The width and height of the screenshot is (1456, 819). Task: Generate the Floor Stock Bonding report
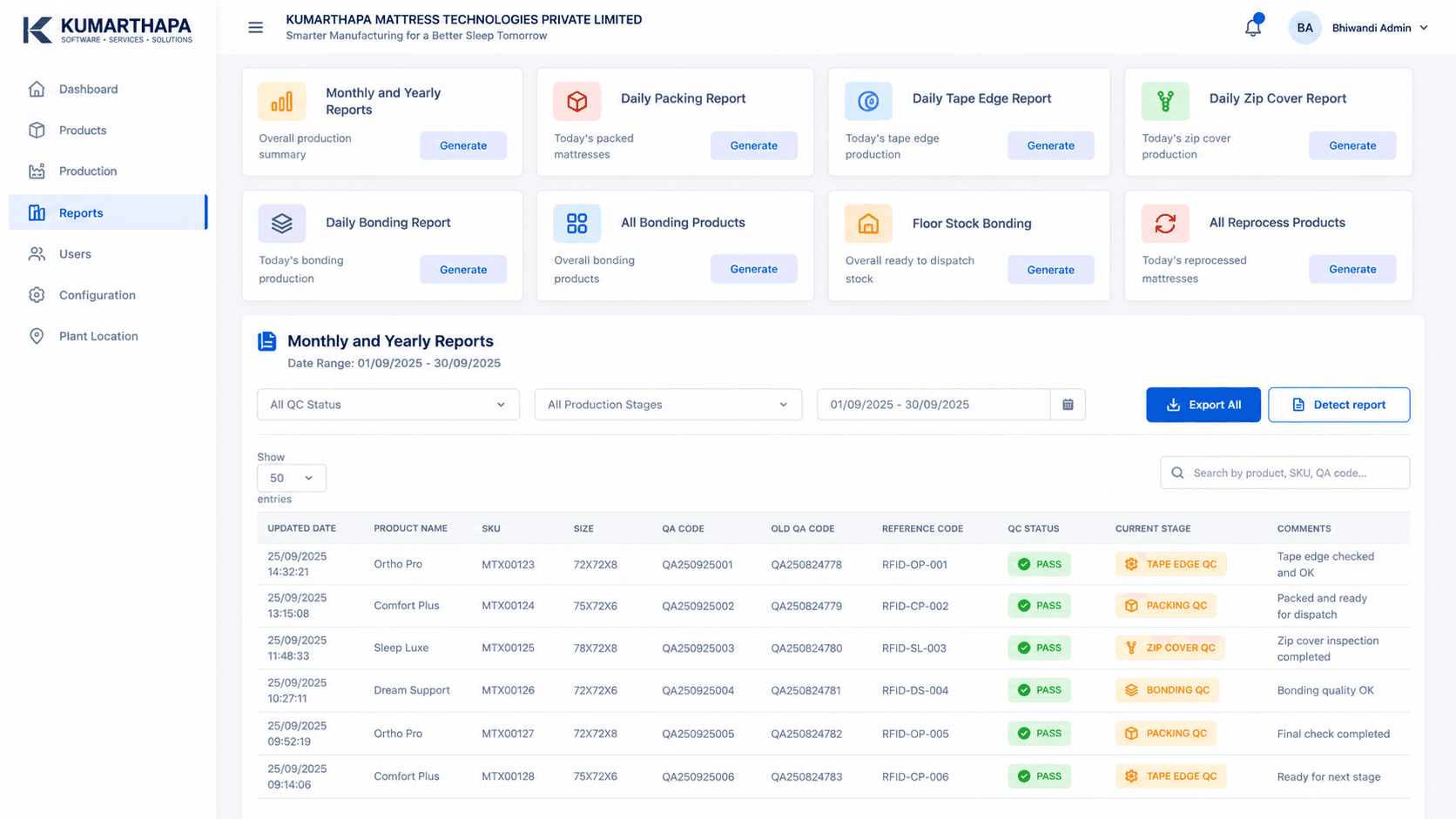click(1051, 270)
